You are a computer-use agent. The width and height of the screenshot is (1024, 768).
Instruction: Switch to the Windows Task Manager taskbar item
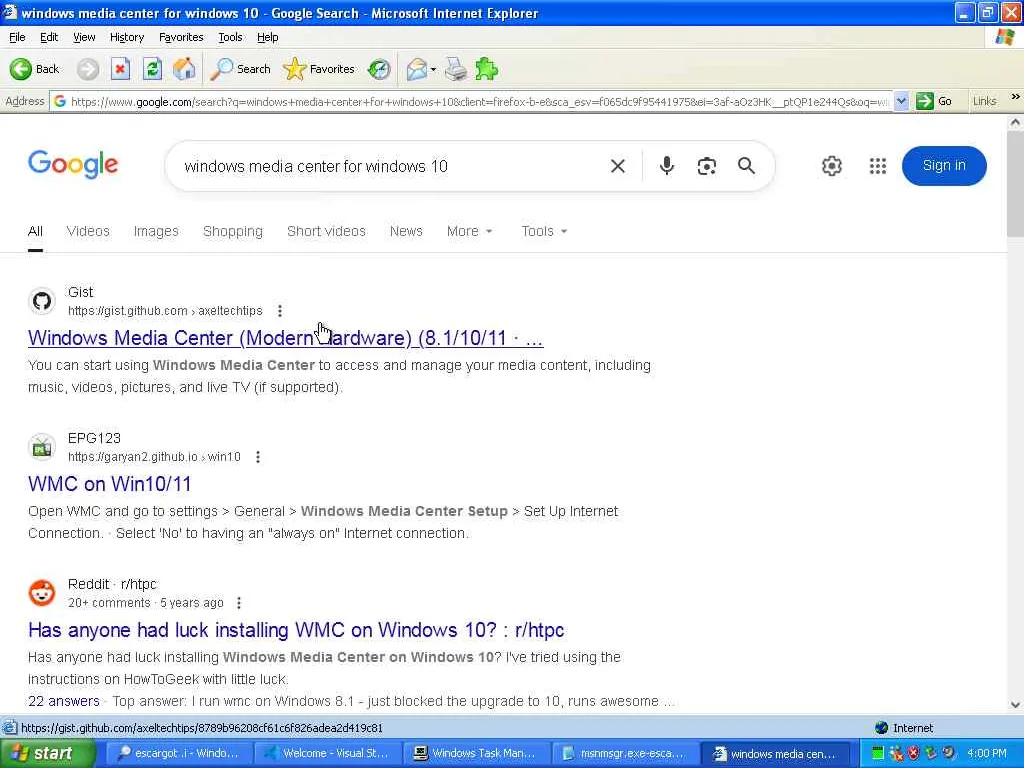click(x=475, y=754)
